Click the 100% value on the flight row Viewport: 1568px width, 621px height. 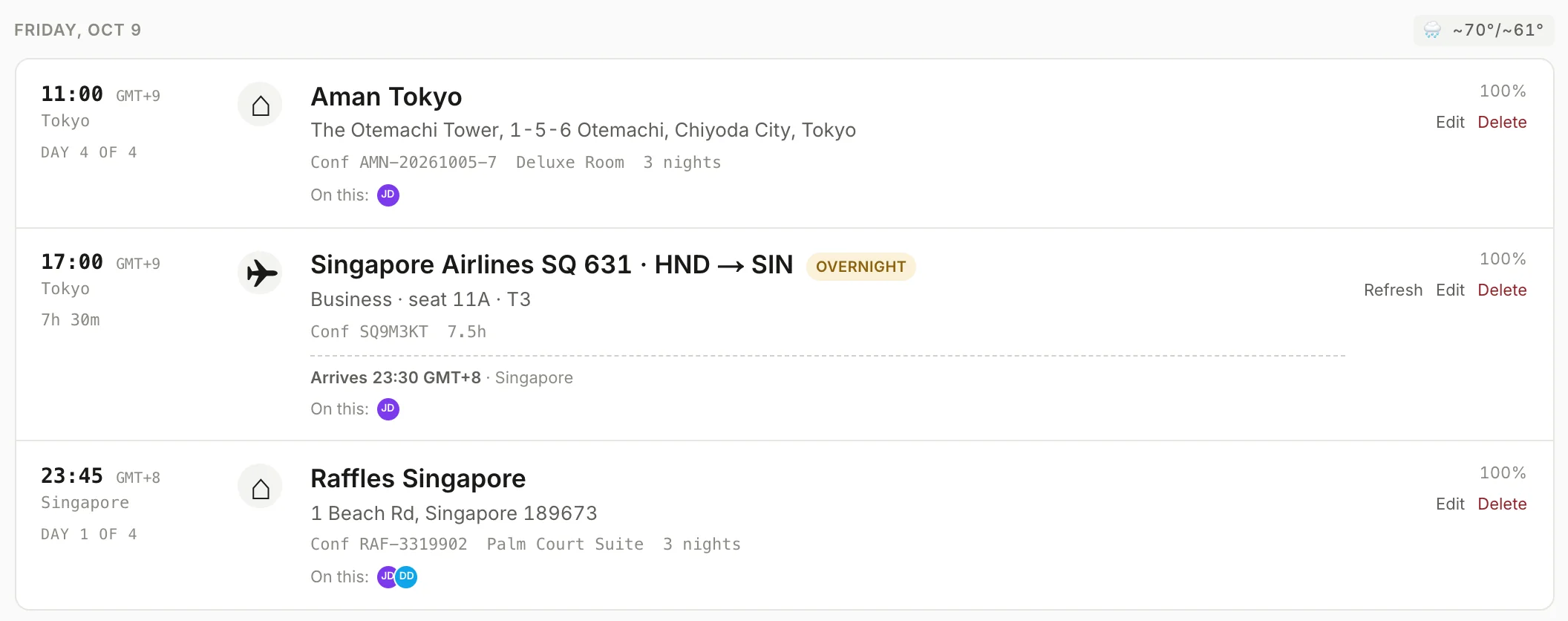pos(1503,259)
